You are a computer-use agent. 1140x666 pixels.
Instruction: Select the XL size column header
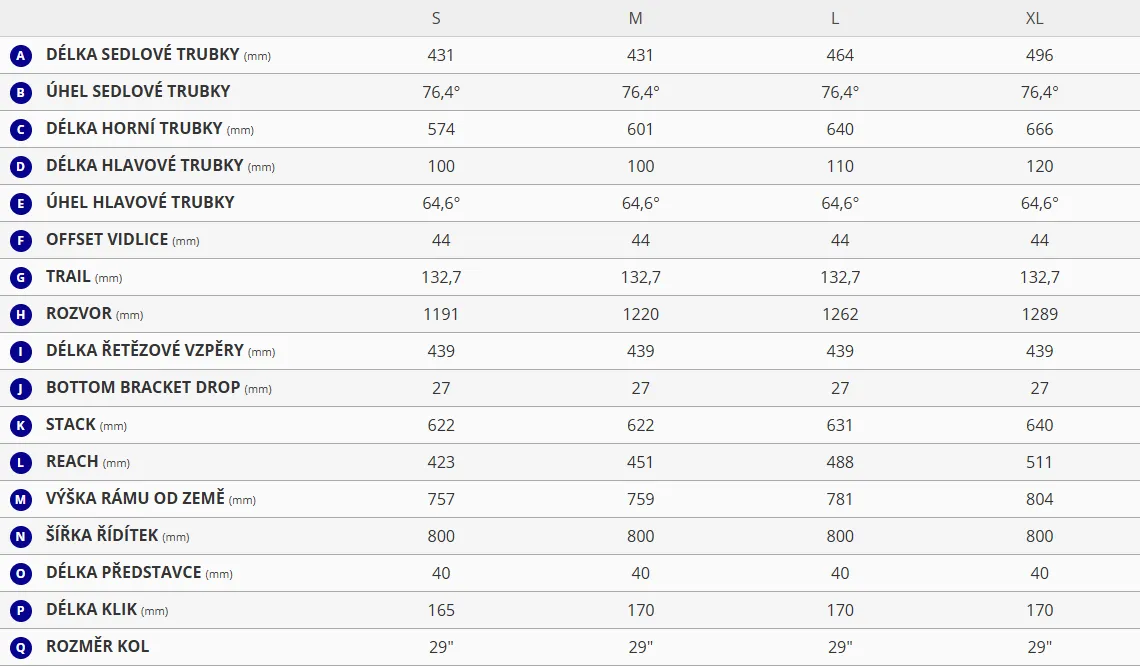click(x=1035, y=19)
